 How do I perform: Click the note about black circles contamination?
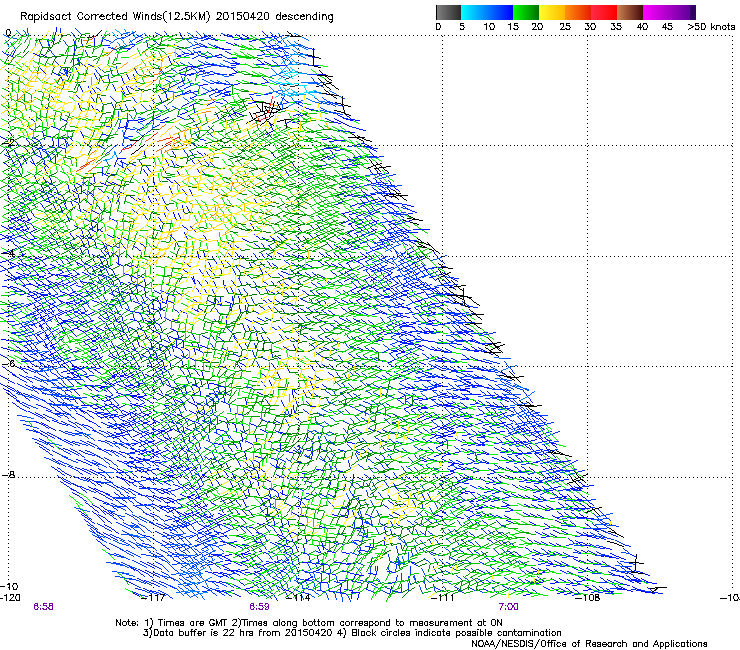tap(448, 633)
